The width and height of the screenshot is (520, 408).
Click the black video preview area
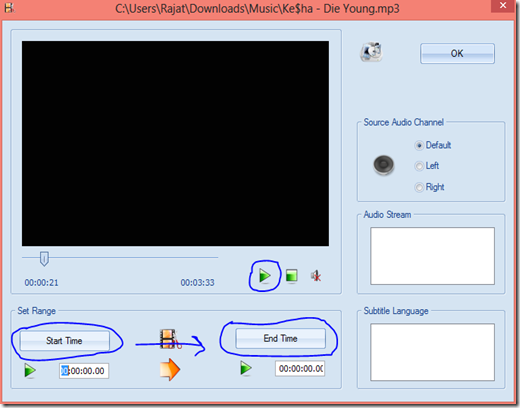(175, 144)
